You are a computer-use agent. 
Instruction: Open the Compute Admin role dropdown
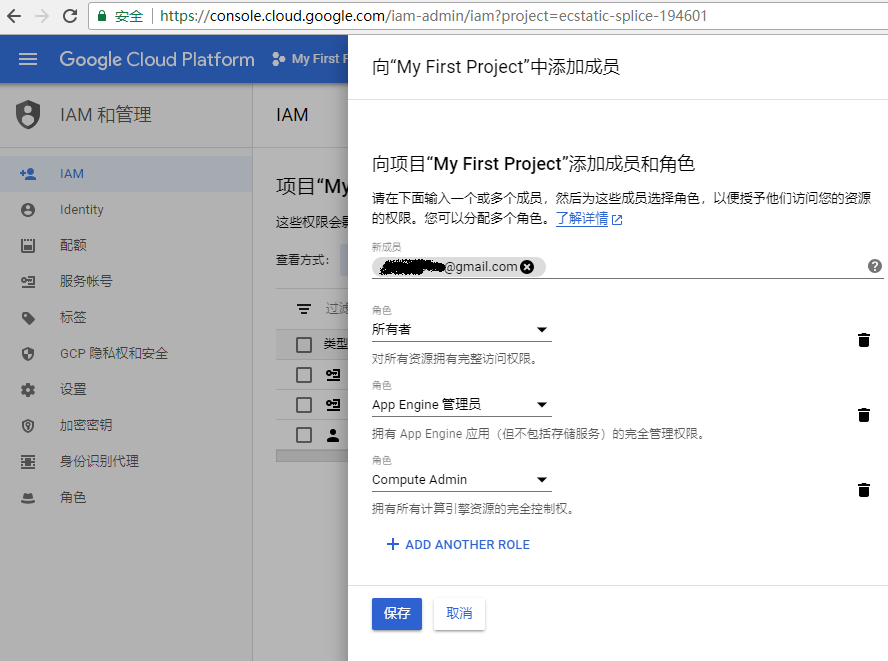(x=540, y=479)
